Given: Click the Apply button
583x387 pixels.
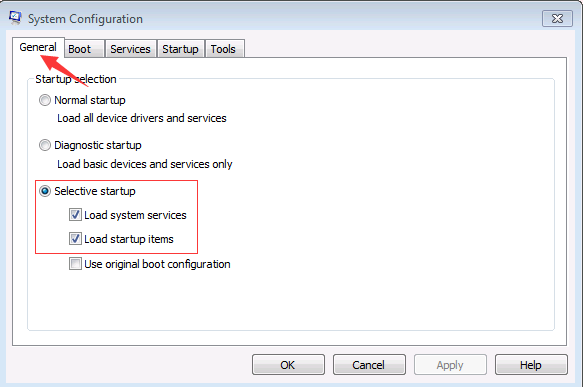Looking at the screenshot, I should [x=450, y=365].
